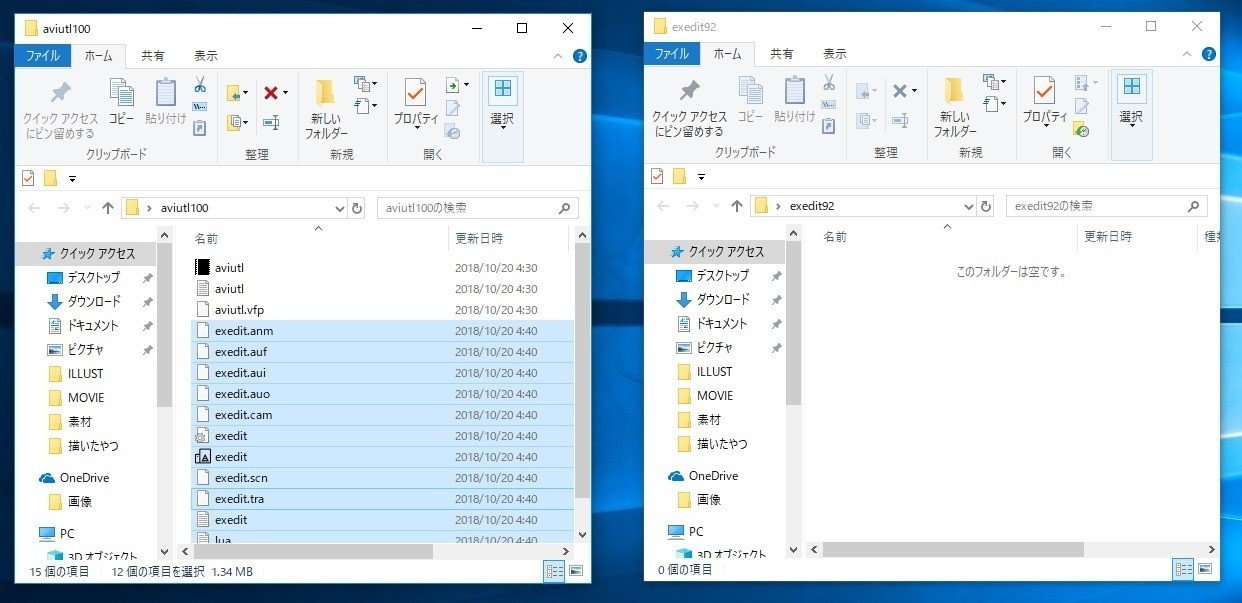Click exedit92 search box
1242x603 pixels.
pos(1107,206)
